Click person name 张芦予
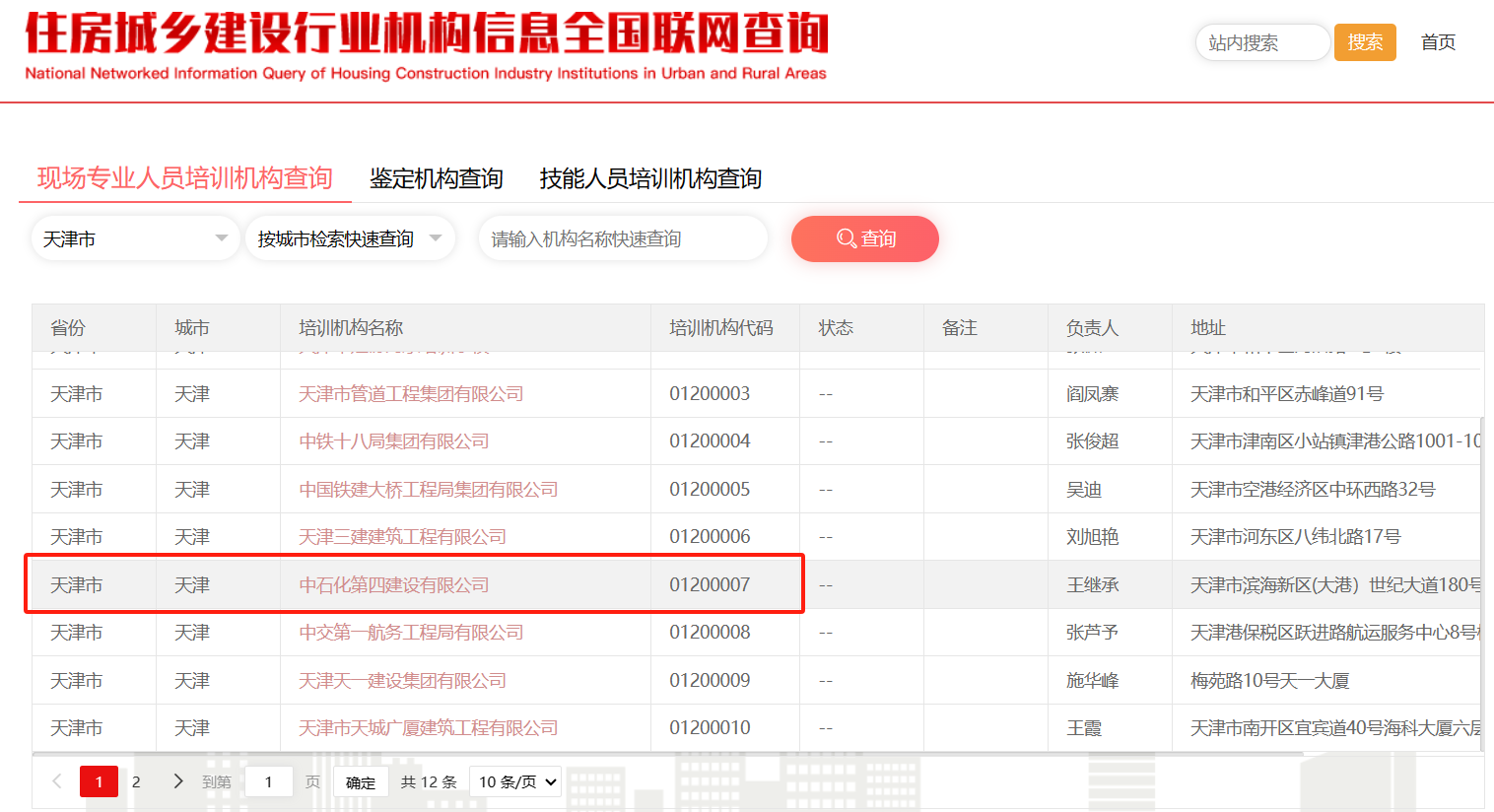Viewport: 1494px width, 812px height. click(1093, 633)
